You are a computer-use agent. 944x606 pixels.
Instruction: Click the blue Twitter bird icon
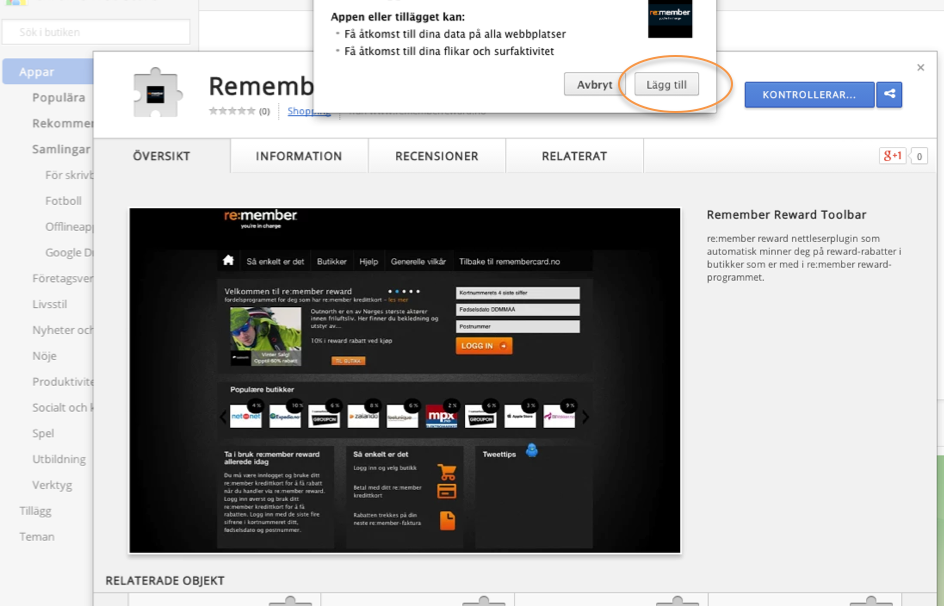click(x=532, y=450)
